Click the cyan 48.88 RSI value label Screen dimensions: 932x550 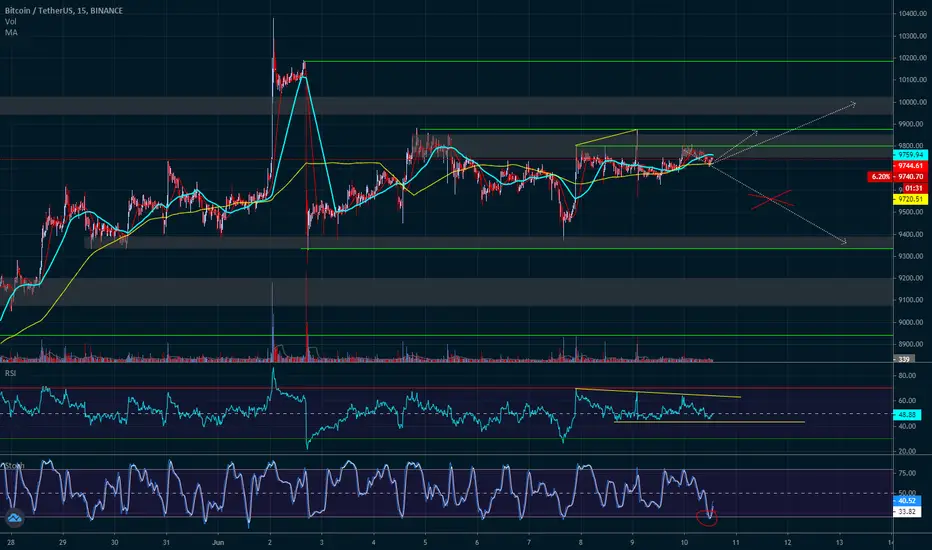tap(907, 414)
